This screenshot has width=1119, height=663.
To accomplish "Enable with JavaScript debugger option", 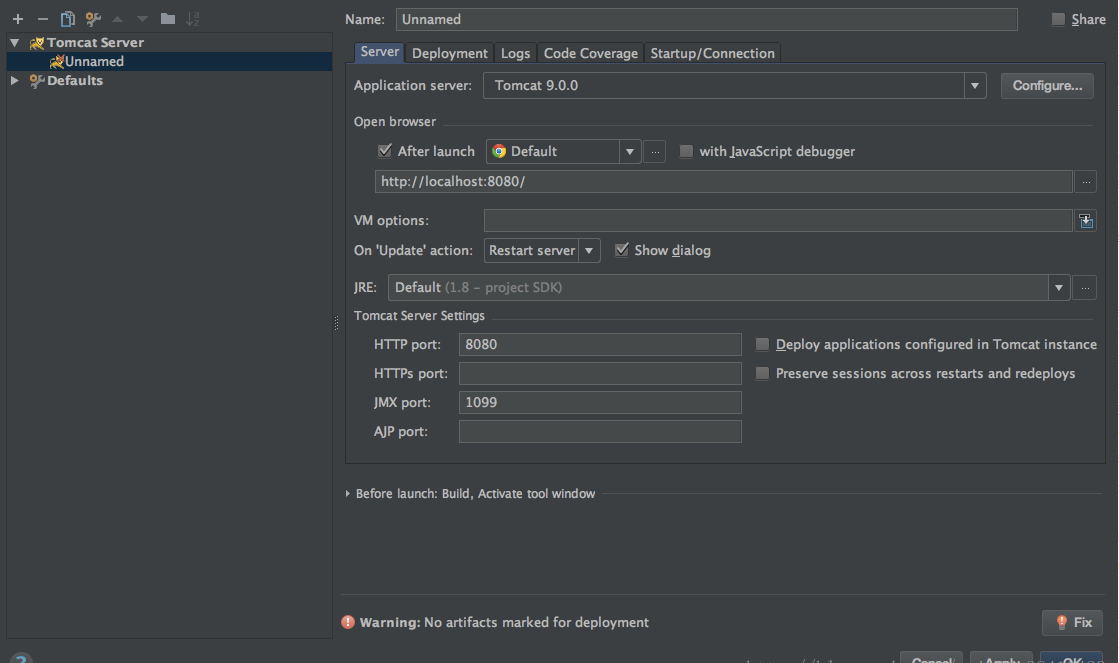I will pos(686,151).
